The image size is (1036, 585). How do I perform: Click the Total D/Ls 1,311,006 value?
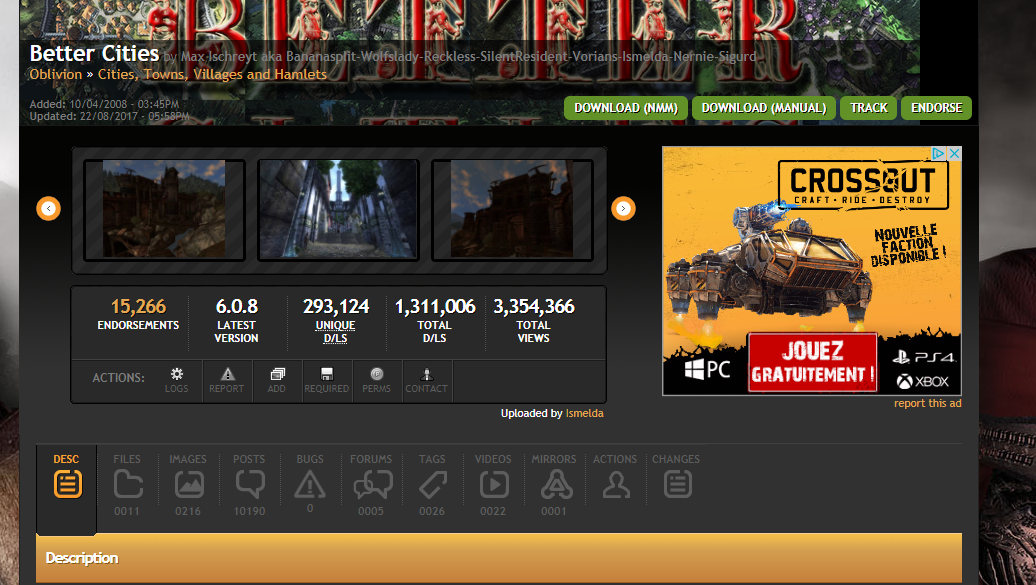[435, 307]
